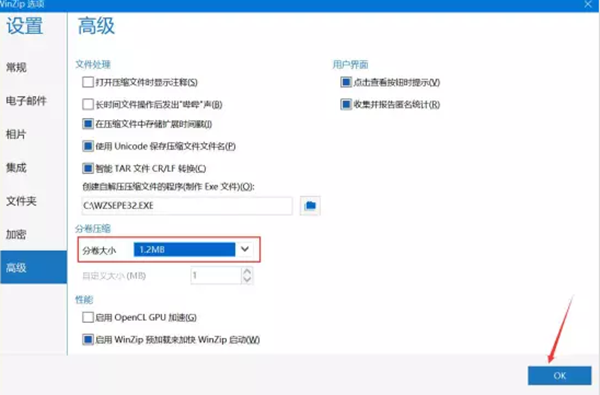The image size is (600, 395).
Task: Toggle 收集并报告匿名统计(R) checkbox
Action: click(x=346, y=104)
